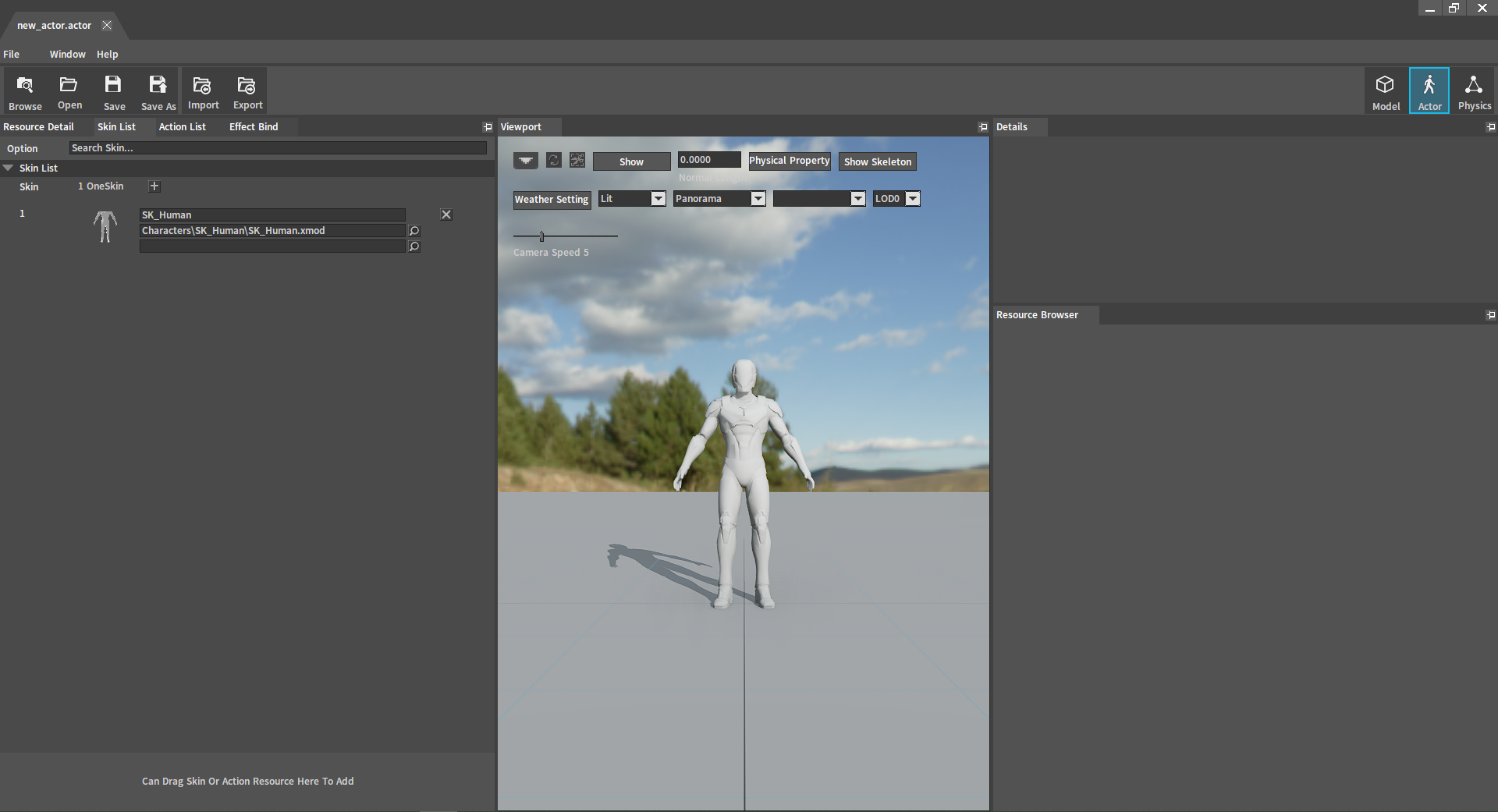This screenshot has width=1498, height=812.
Task: Toggle the Show normals button
Action: (x=631, y=161)
